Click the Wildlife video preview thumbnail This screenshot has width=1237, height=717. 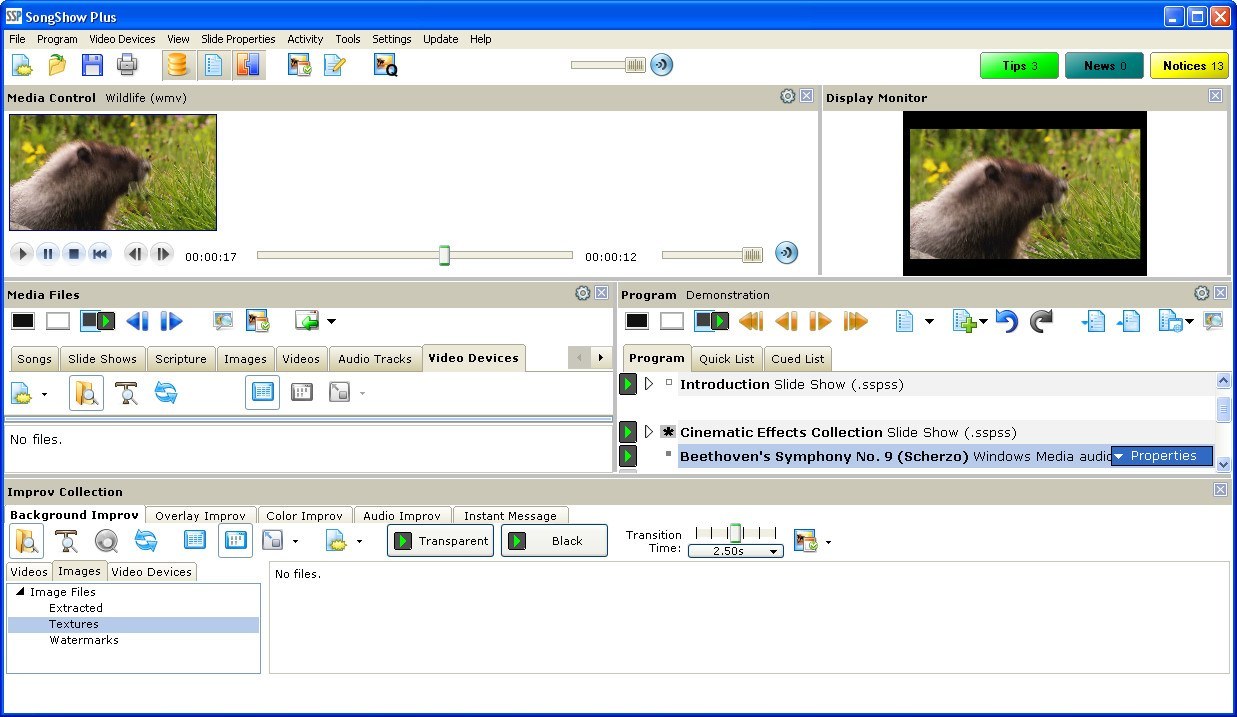tap(113, 172)
